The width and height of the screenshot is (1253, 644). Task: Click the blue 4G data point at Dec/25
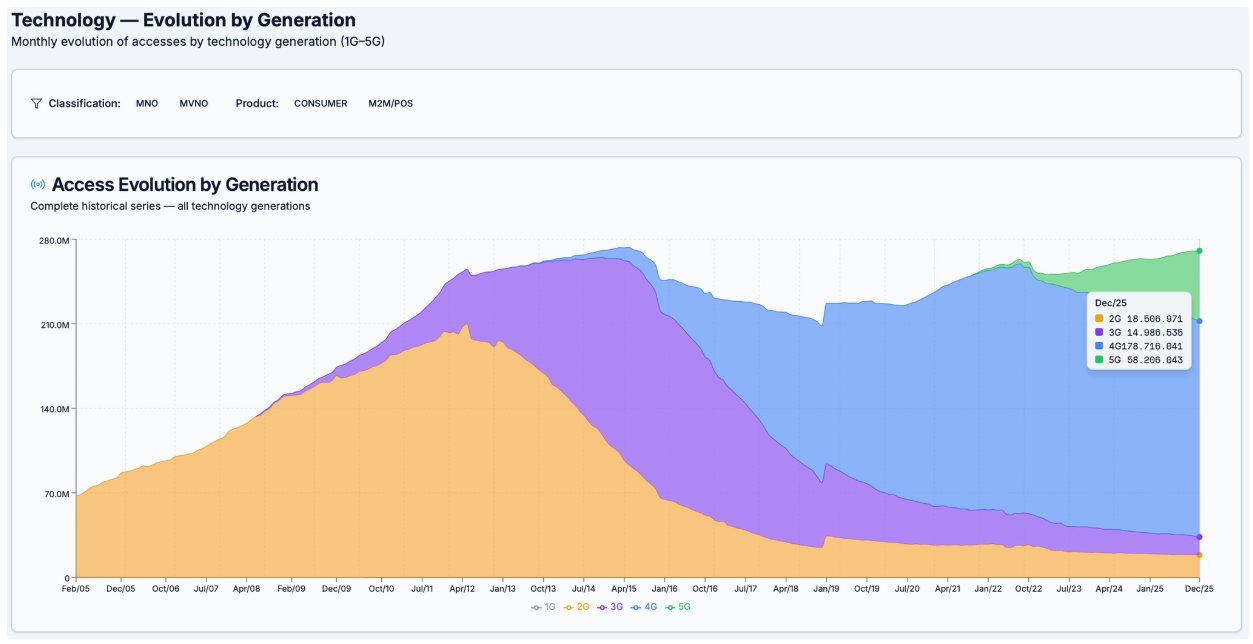(x=1199, y=321)
